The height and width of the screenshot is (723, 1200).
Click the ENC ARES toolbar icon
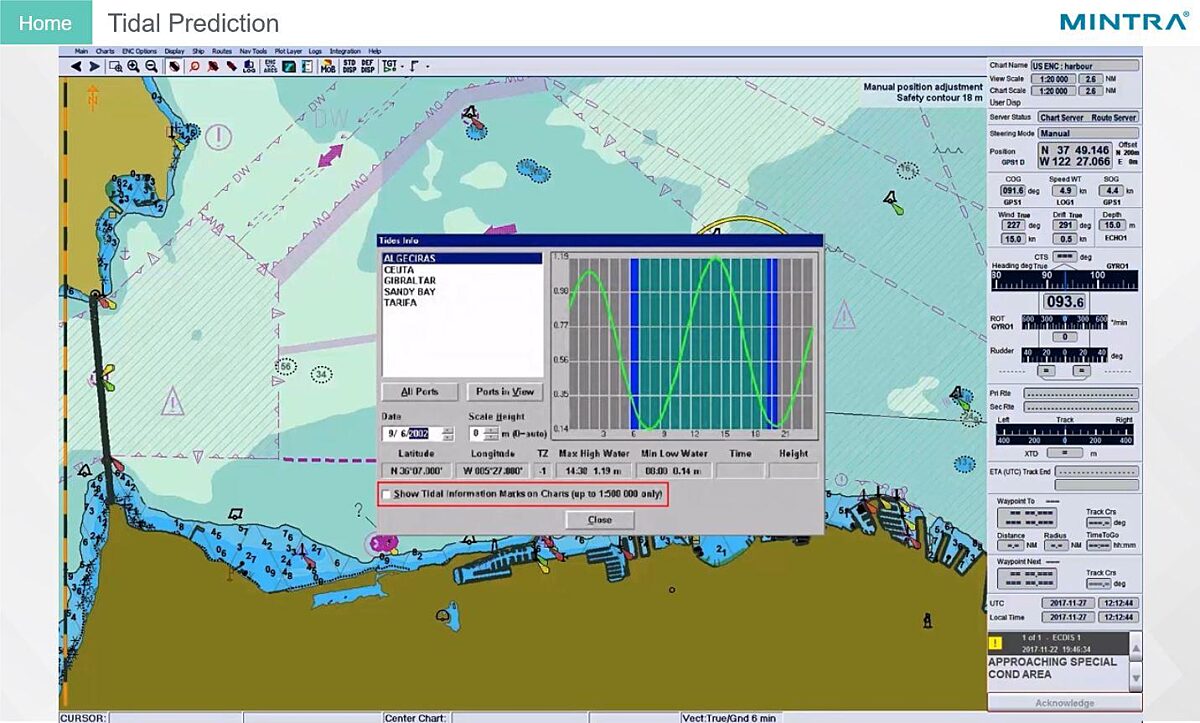[x=270, y=66]
